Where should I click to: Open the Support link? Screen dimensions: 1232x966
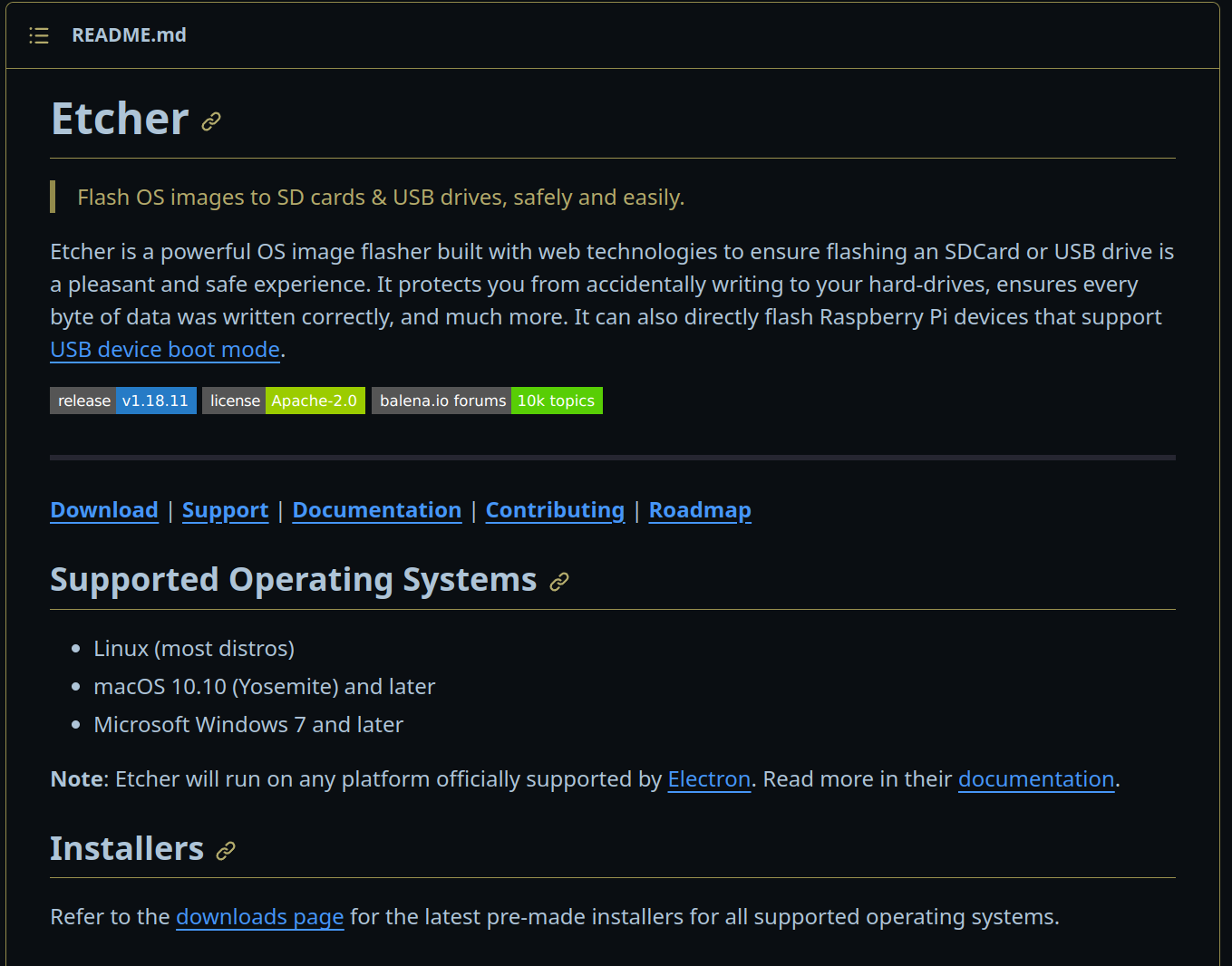coord(225,510)
